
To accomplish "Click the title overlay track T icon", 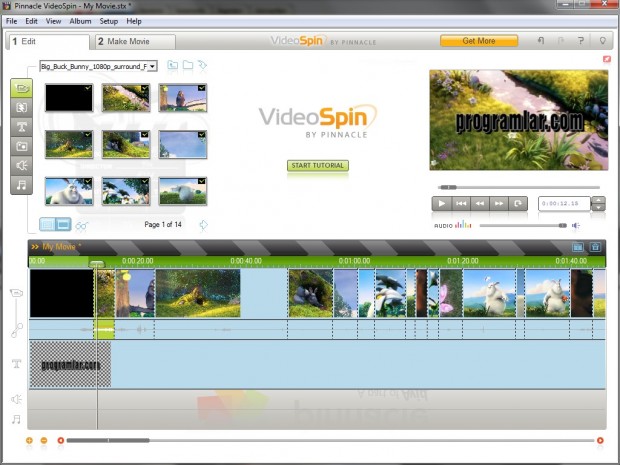I will [x=16, y=363].
